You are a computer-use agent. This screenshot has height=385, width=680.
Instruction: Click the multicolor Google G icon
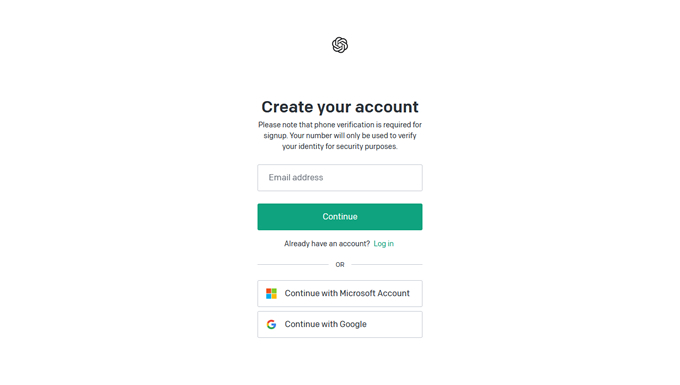(x=271, y=324)
